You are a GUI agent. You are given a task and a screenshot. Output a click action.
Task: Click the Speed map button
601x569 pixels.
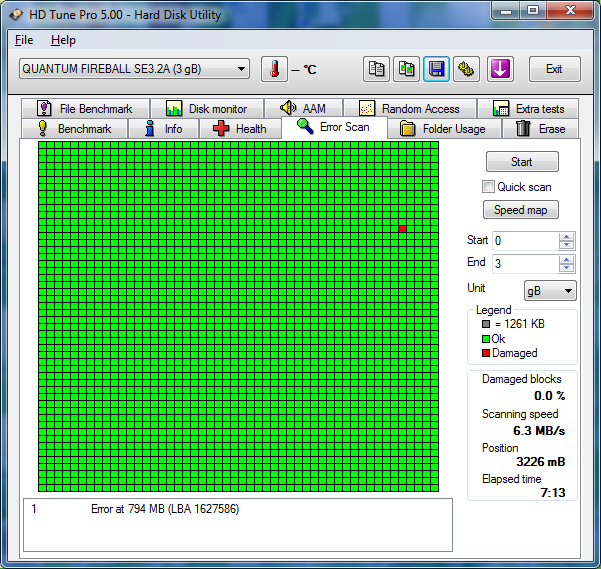(522, 210)
